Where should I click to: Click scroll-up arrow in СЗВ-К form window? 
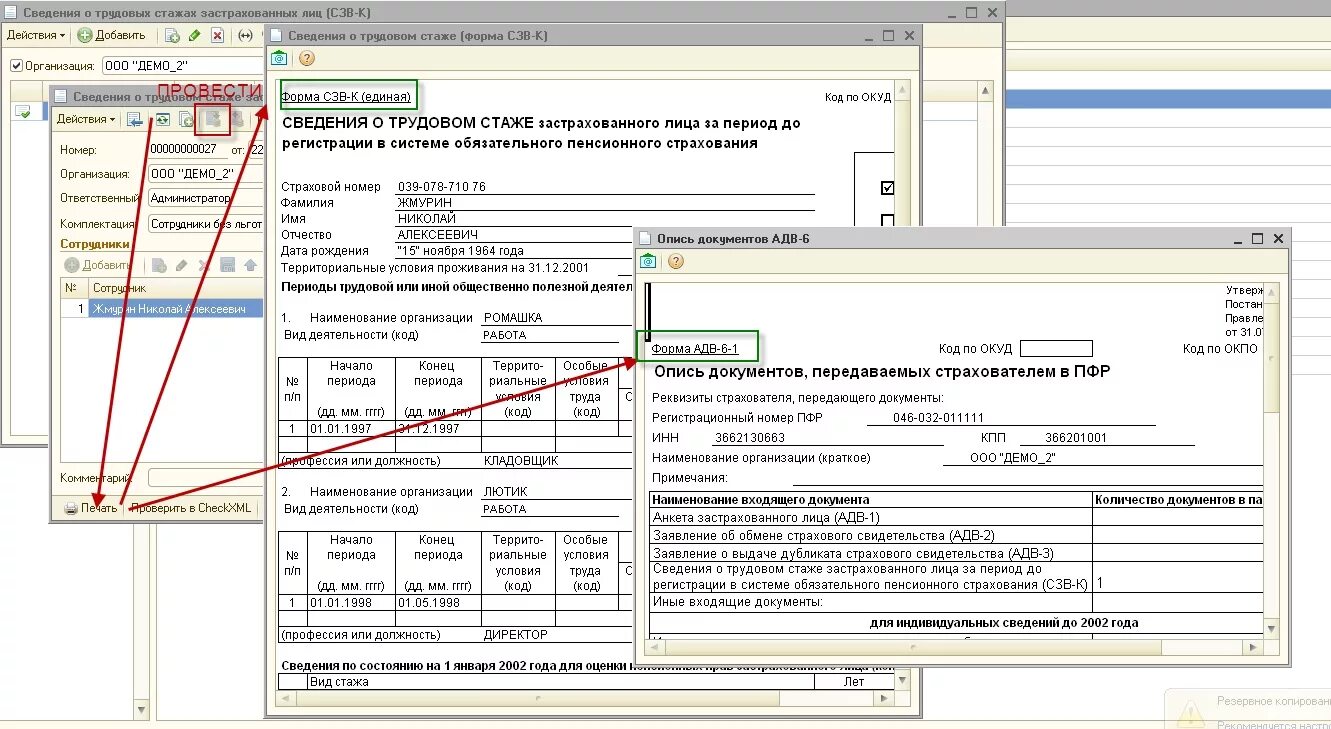pos(903,89)
